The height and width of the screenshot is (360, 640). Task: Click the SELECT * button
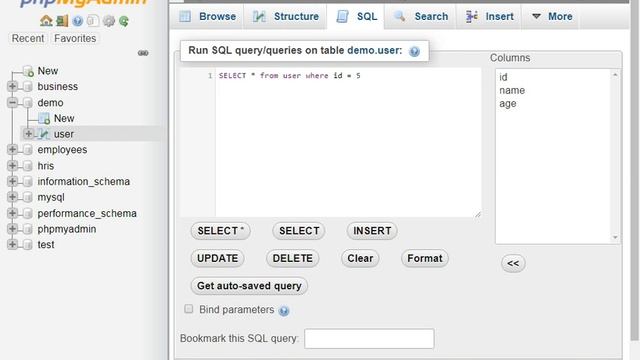220,231
